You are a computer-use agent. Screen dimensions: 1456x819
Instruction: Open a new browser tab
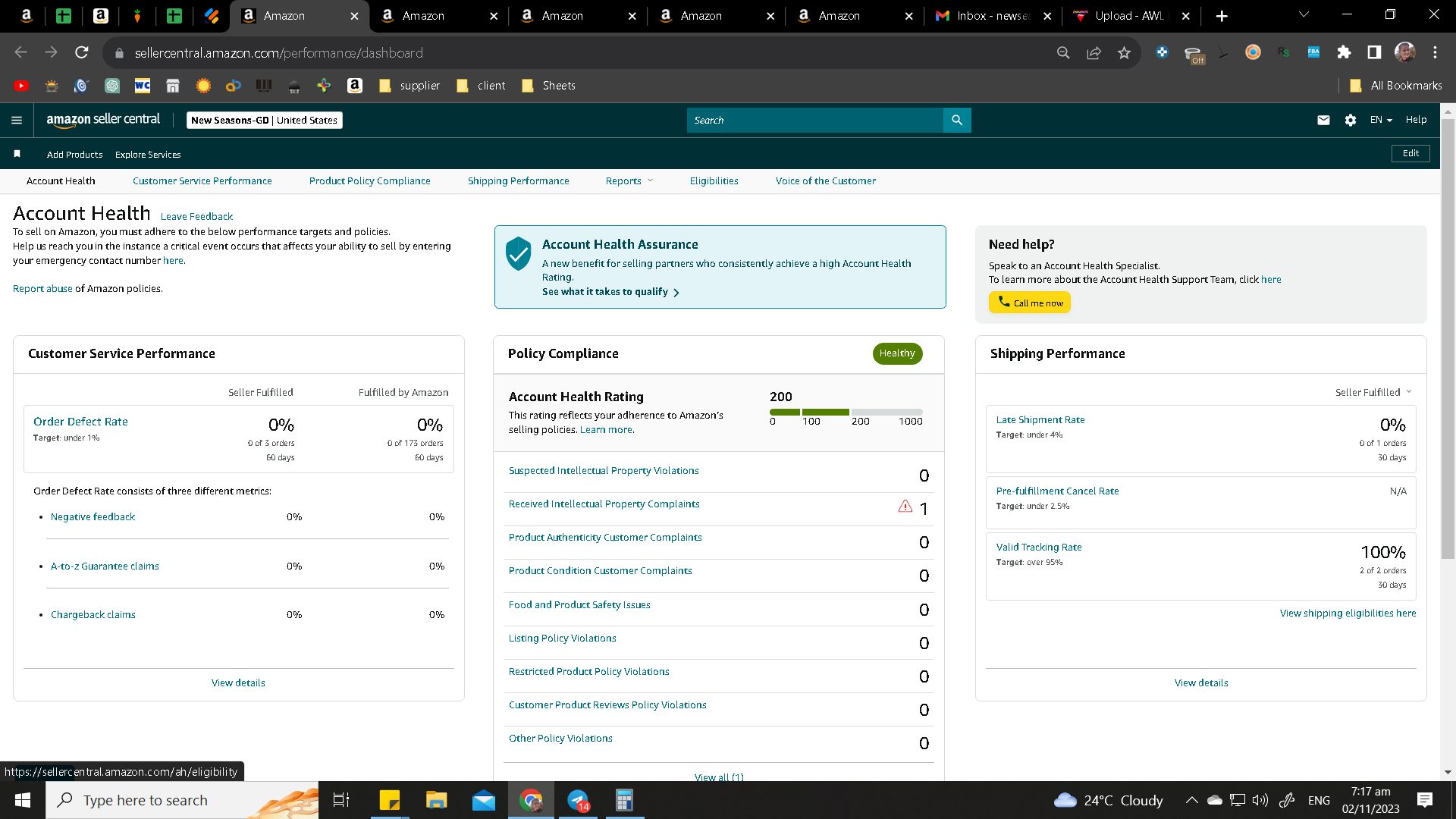pyautogui.click(x=1222, y=16)
